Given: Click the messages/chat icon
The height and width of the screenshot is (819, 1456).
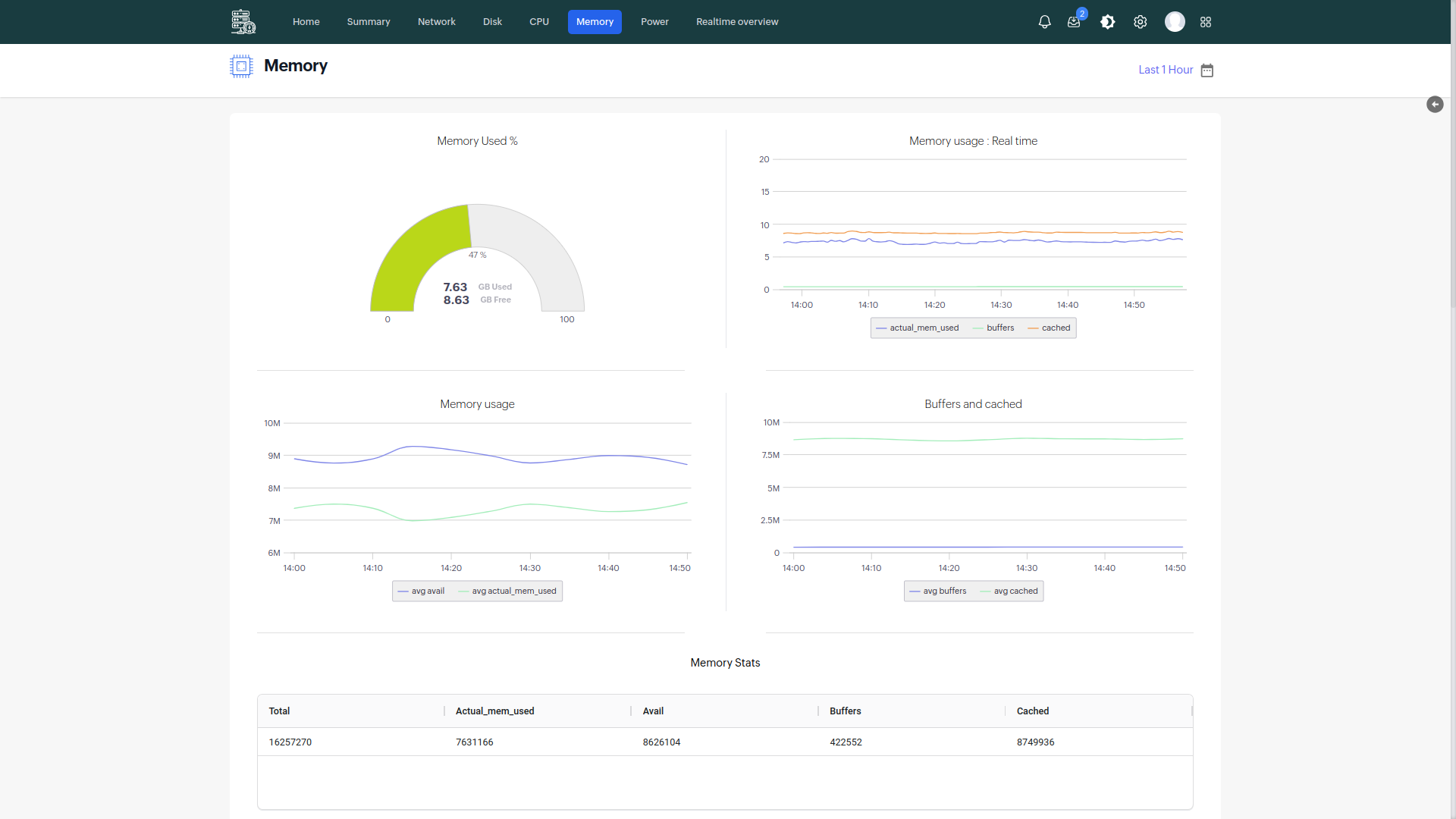Looking at the screenshot, I should point(1074,22).
